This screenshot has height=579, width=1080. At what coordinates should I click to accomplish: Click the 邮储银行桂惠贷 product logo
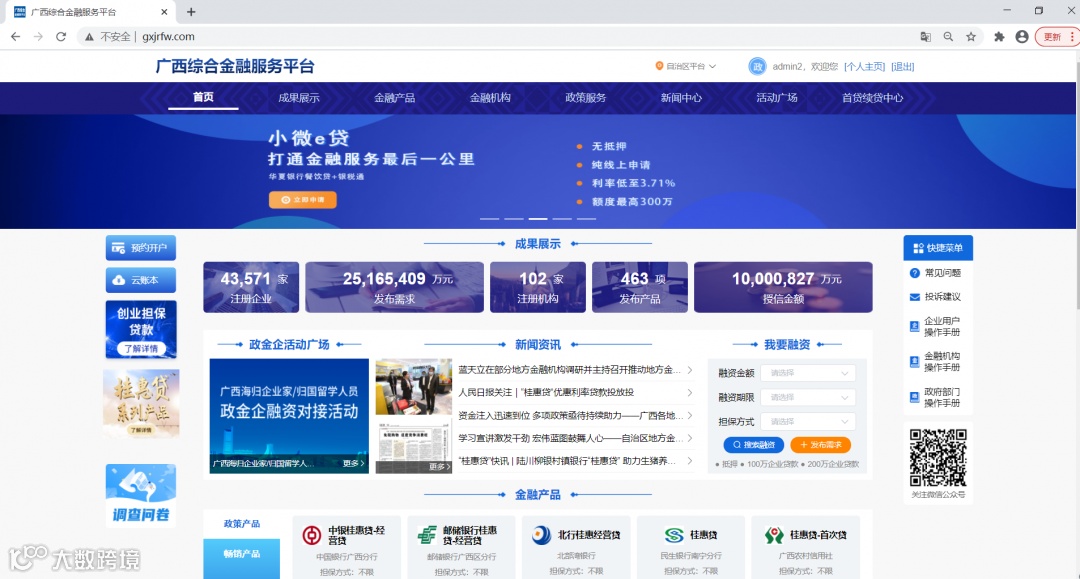click(x=427, y=535)
